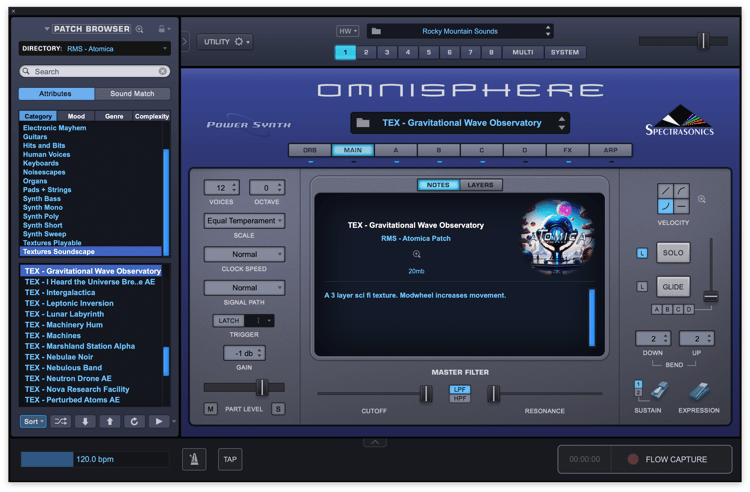Switch to the ORB tab
Viewport: 750px width, 492px height.
tap(310, 150)
